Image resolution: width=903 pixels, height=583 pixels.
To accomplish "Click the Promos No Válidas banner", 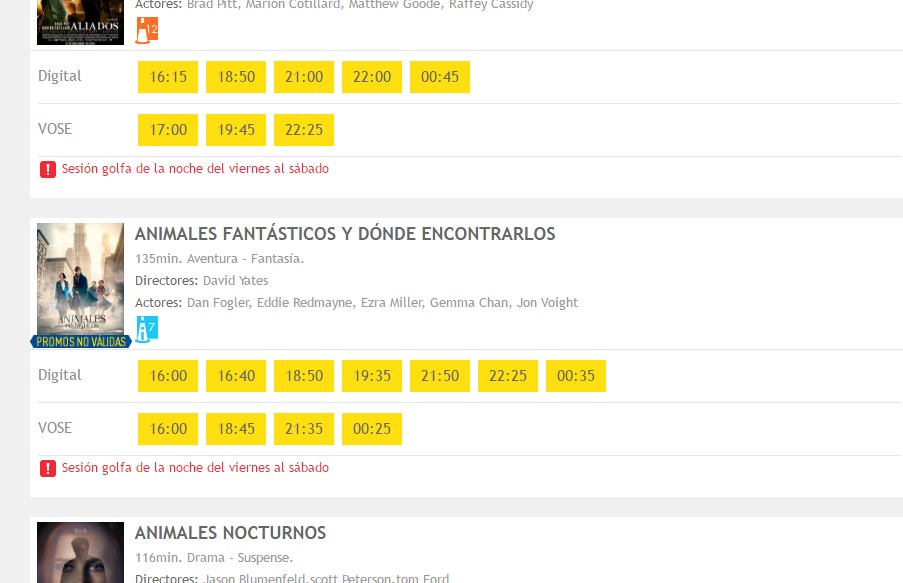I will point(81,342).
